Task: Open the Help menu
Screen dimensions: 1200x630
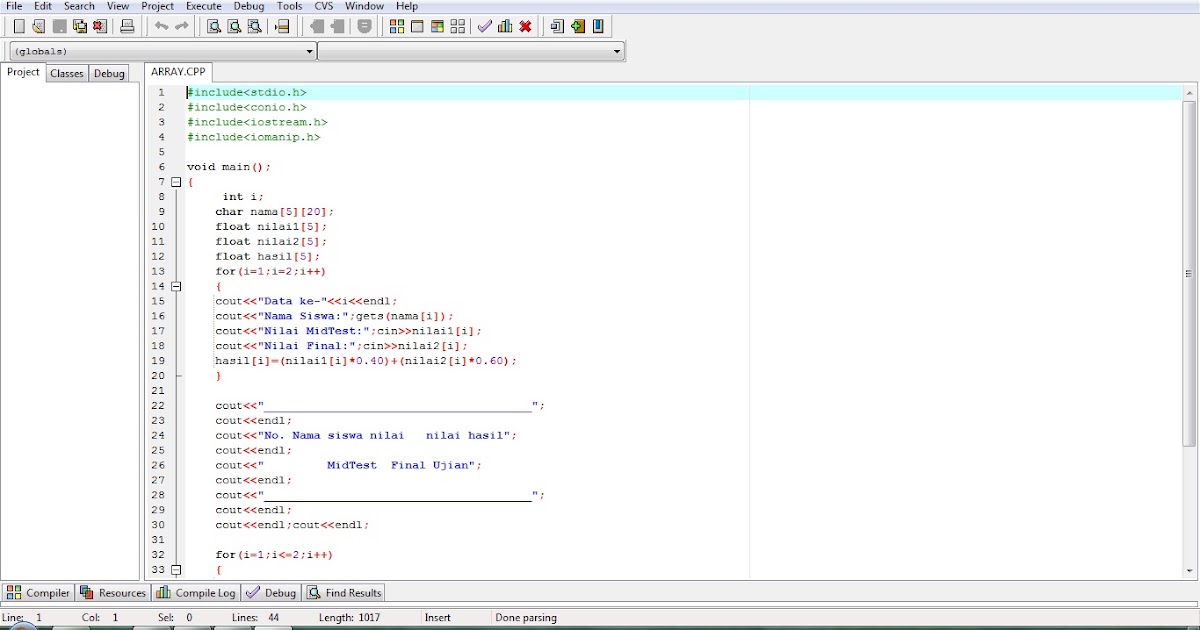Action: click(x=407, y=6)
